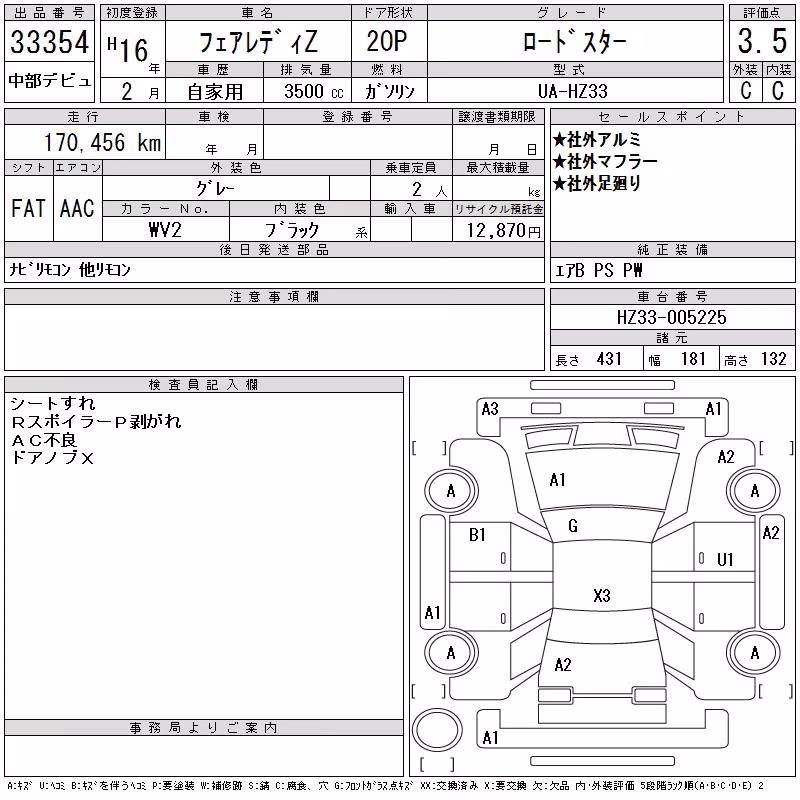Select chassis number HZ33-005225
This screenshot has width=800, height=800.
point(671,317)
